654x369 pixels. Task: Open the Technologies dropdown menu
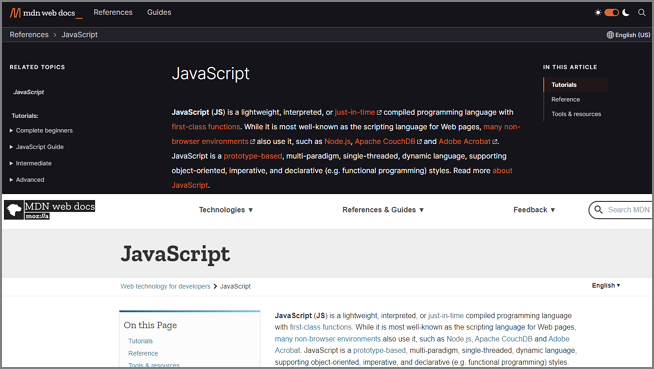point(226,210)
